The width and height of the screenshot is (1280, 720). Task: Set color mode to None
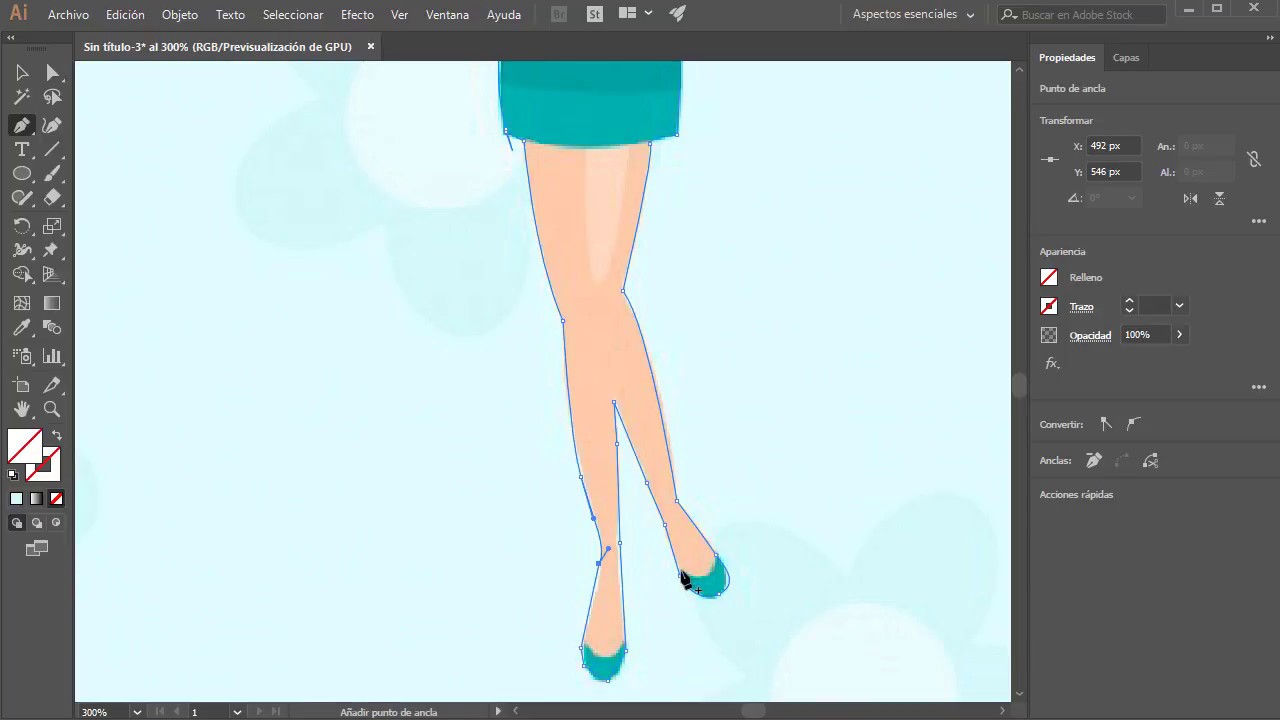coord(56,498)
